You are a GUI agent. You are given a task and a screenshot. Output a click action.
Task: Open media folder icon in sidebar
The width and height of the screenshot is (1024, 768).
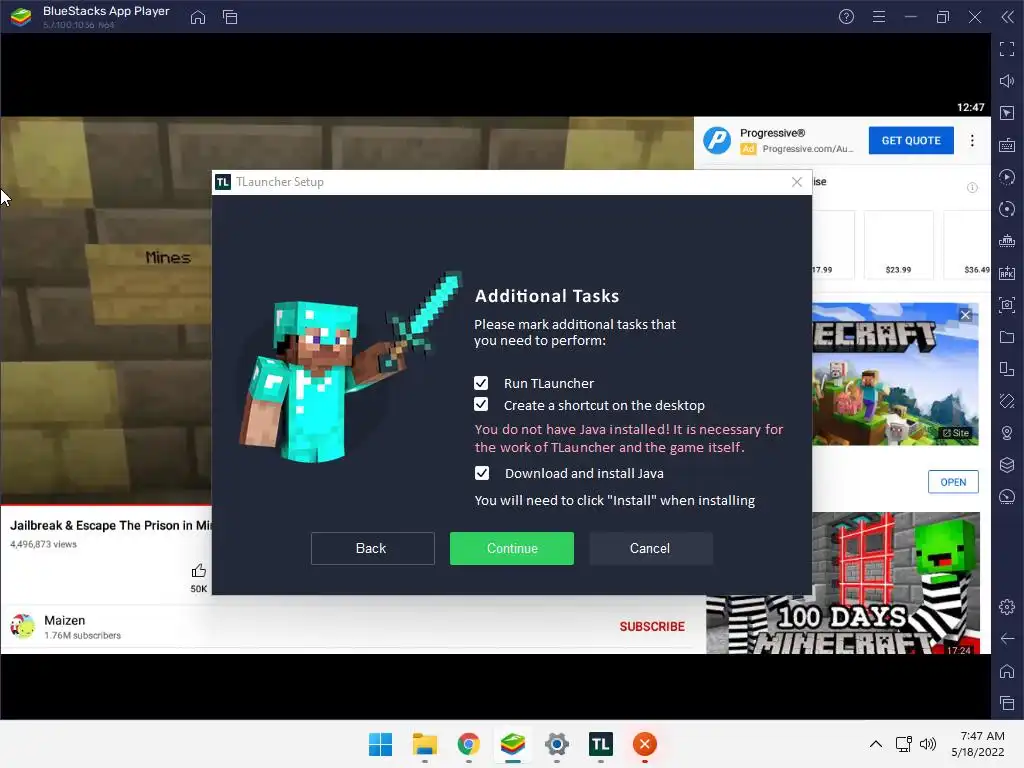click(1006, 337)
